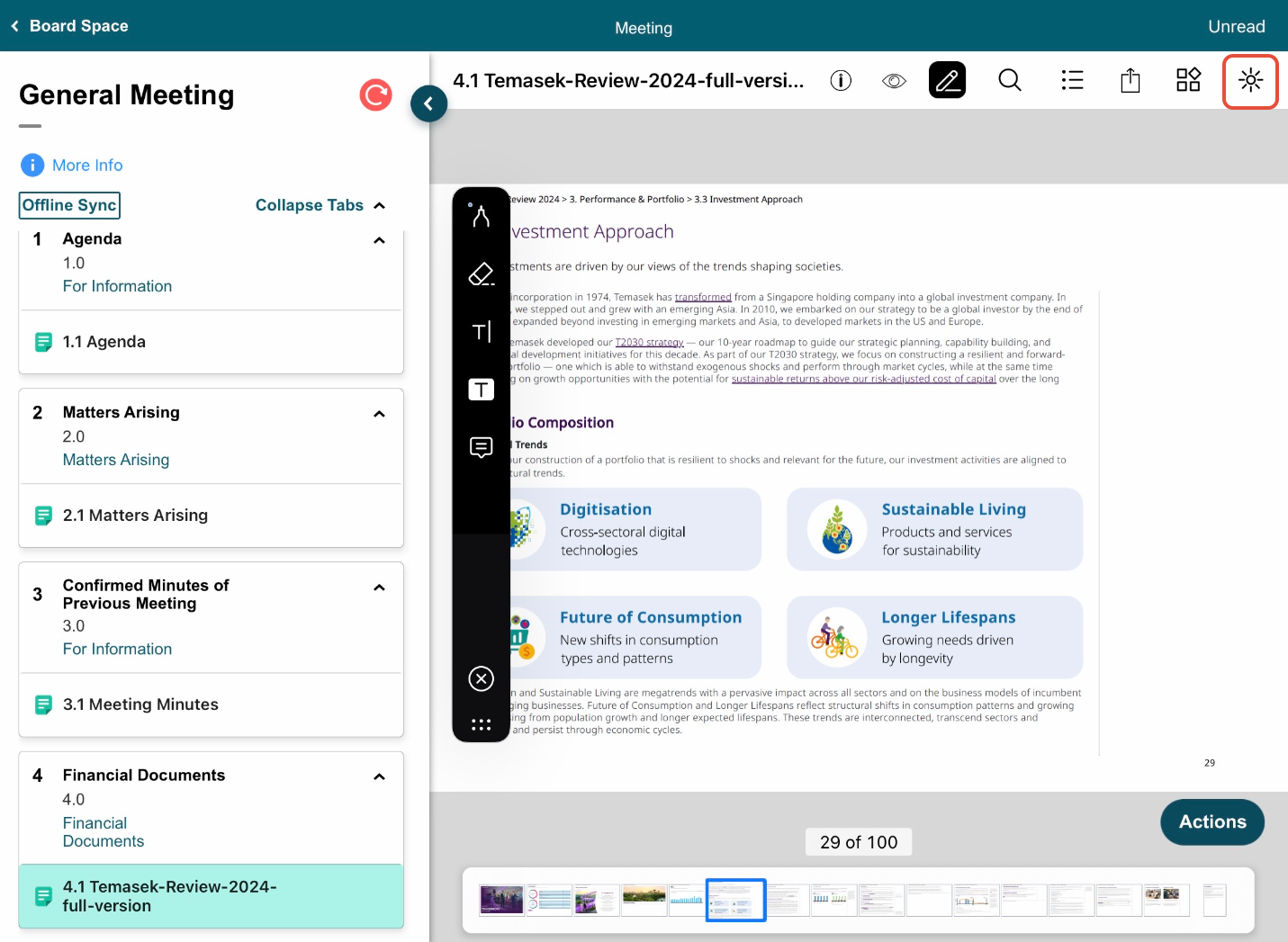The height and width of the screenshot is (942, 1288).
Task: Open first page thumbnail with purple cover
Action: pos(501,900)
